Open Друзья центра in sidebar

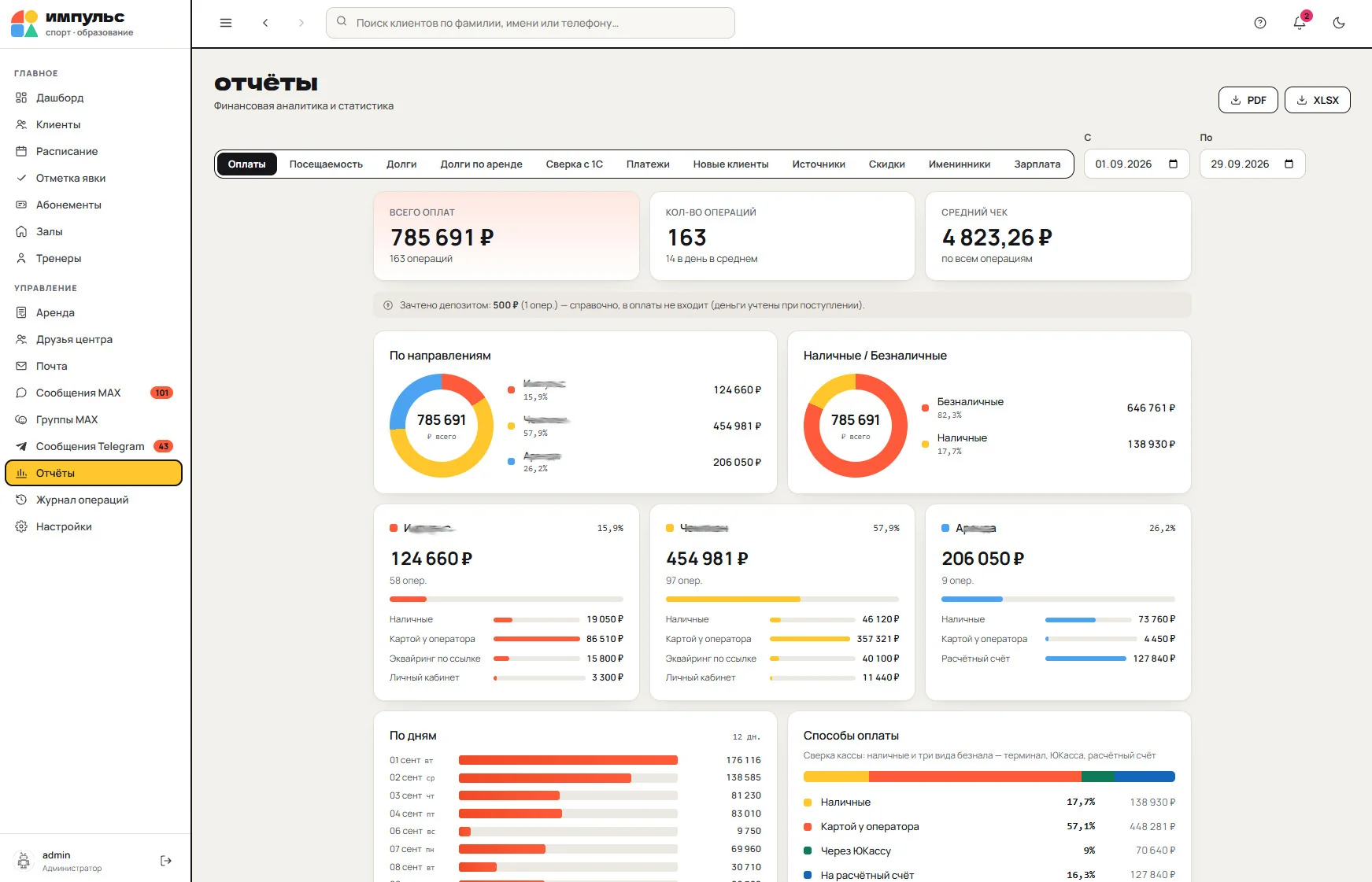point(94,339)
